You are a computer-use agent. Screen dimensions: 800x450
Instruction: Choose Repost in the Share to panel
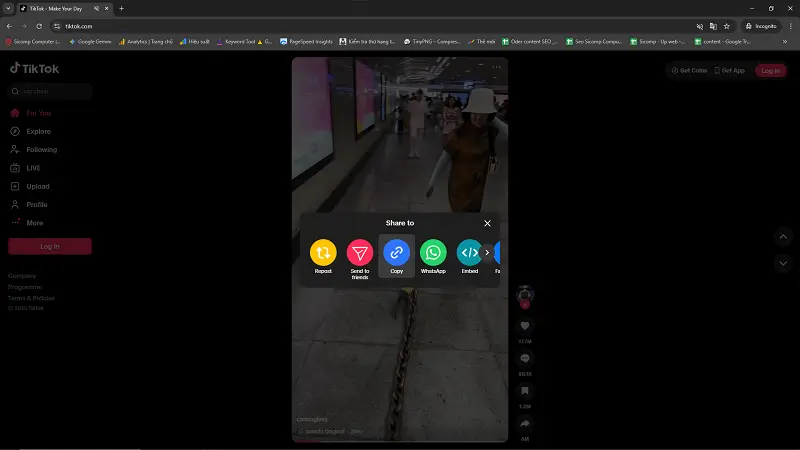(323, 256)
